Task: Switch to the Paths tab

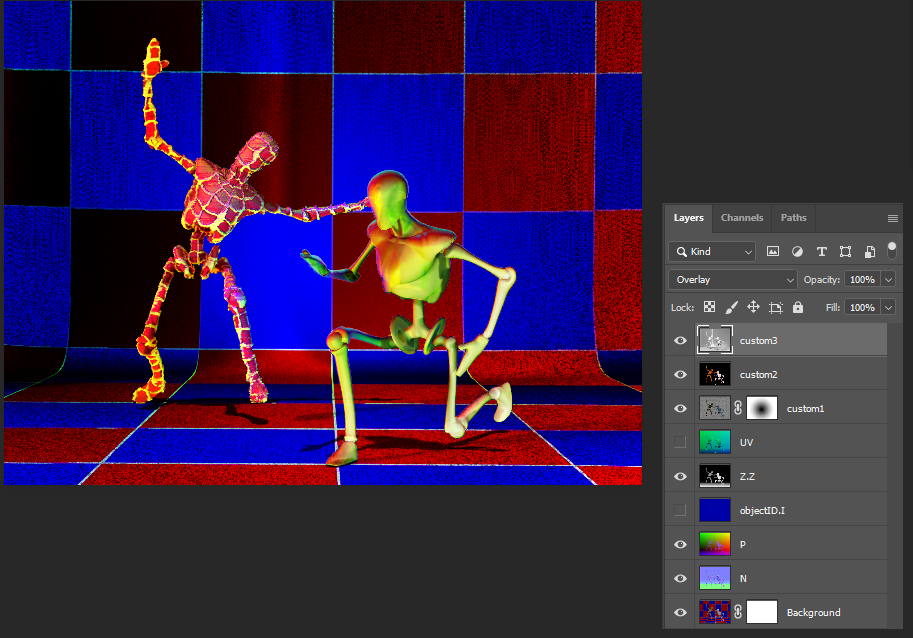Action: (793, 218)
